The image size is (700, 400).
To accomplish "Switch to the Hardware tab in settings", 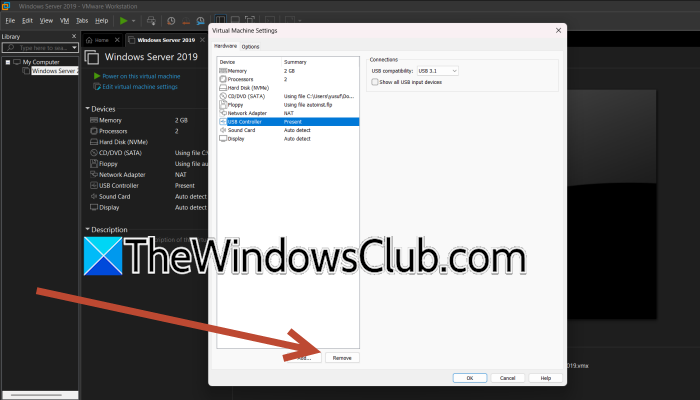I will (225, 46).
